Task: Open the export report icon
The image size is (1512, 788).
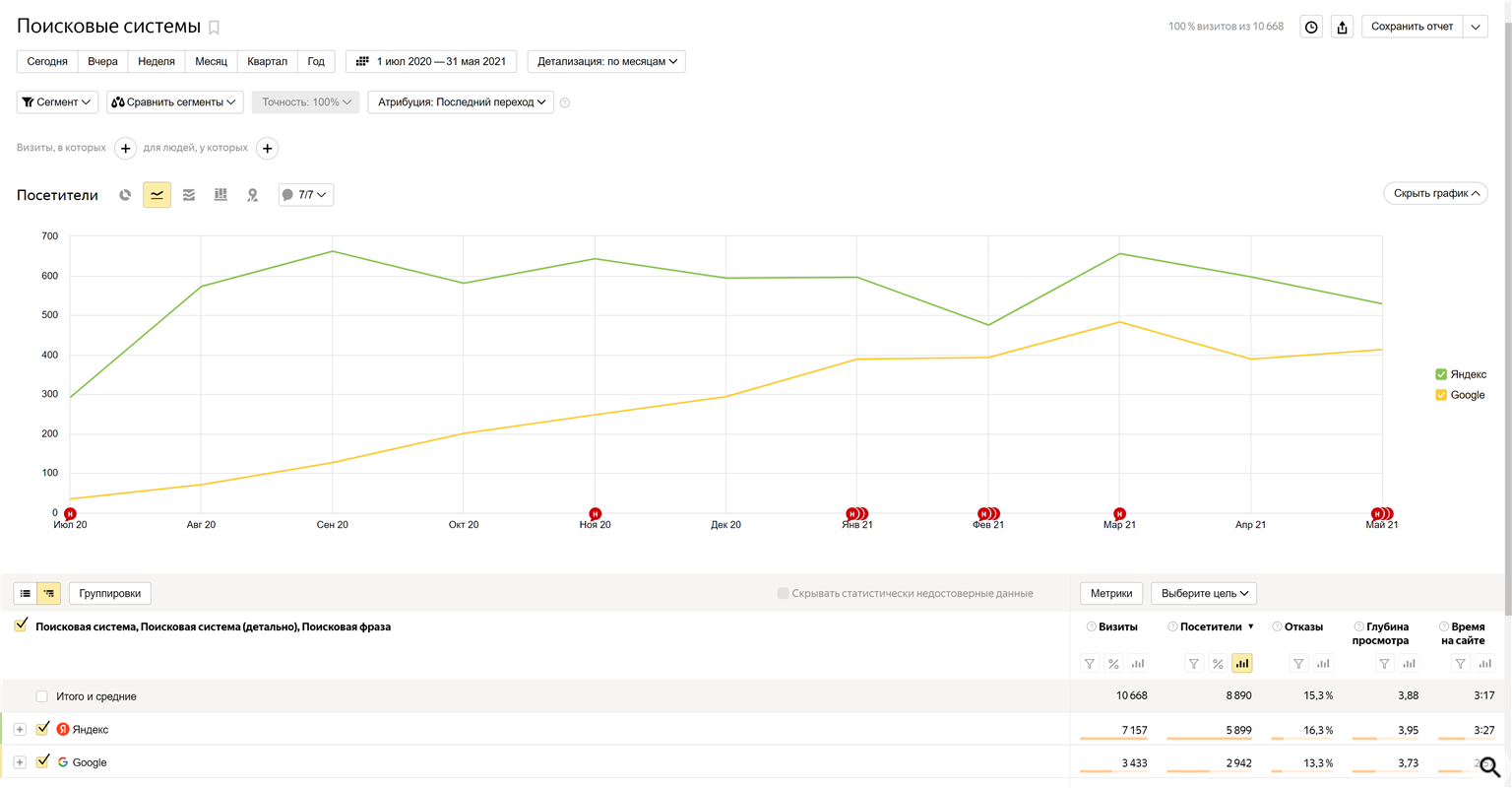Action: click(x=1342, y=28)
